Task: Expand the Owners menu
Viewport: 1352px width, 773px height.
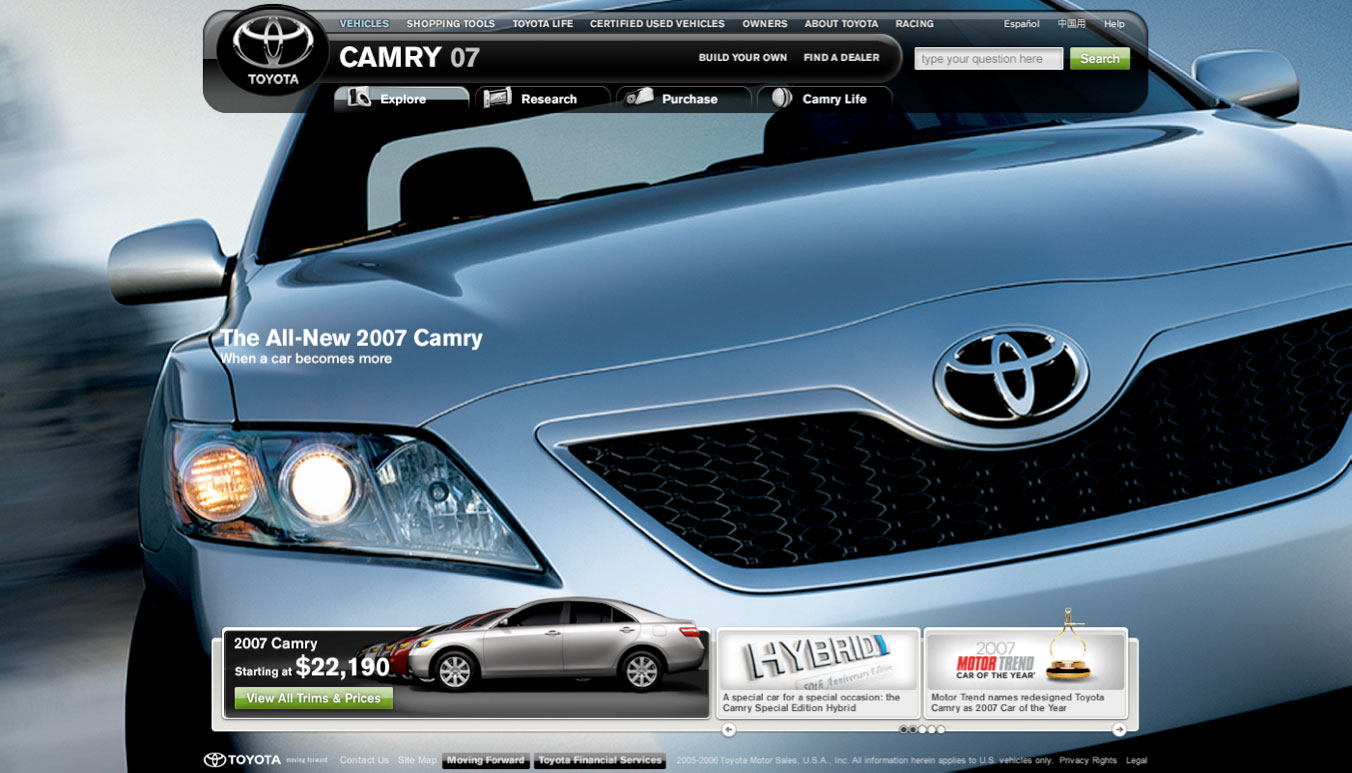Action: [764, 24]
